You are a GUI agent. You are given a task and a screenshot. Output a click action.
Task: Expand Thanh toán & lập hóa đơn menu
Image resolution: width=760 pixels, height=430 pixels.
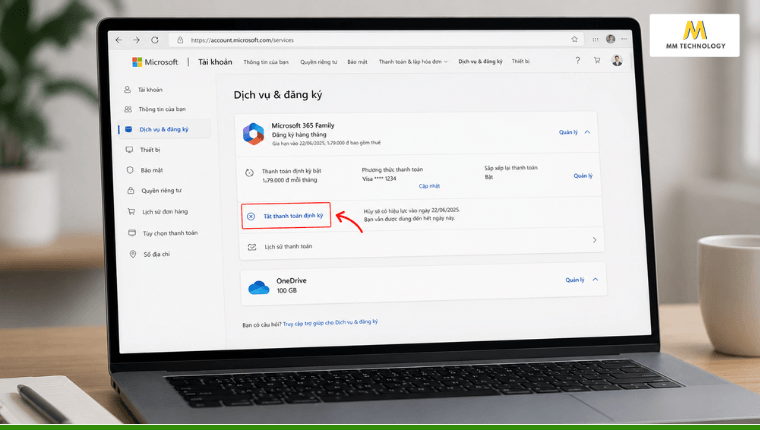[413, 62]
